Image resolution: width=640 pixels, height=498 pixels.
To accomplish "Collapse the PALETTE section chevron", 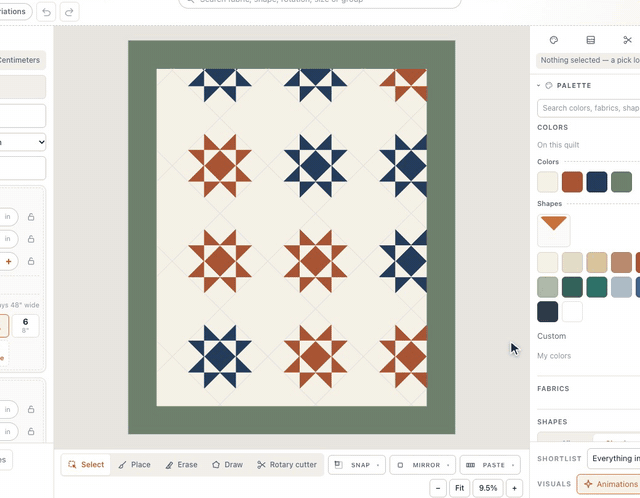I will (x=538, y=85).
